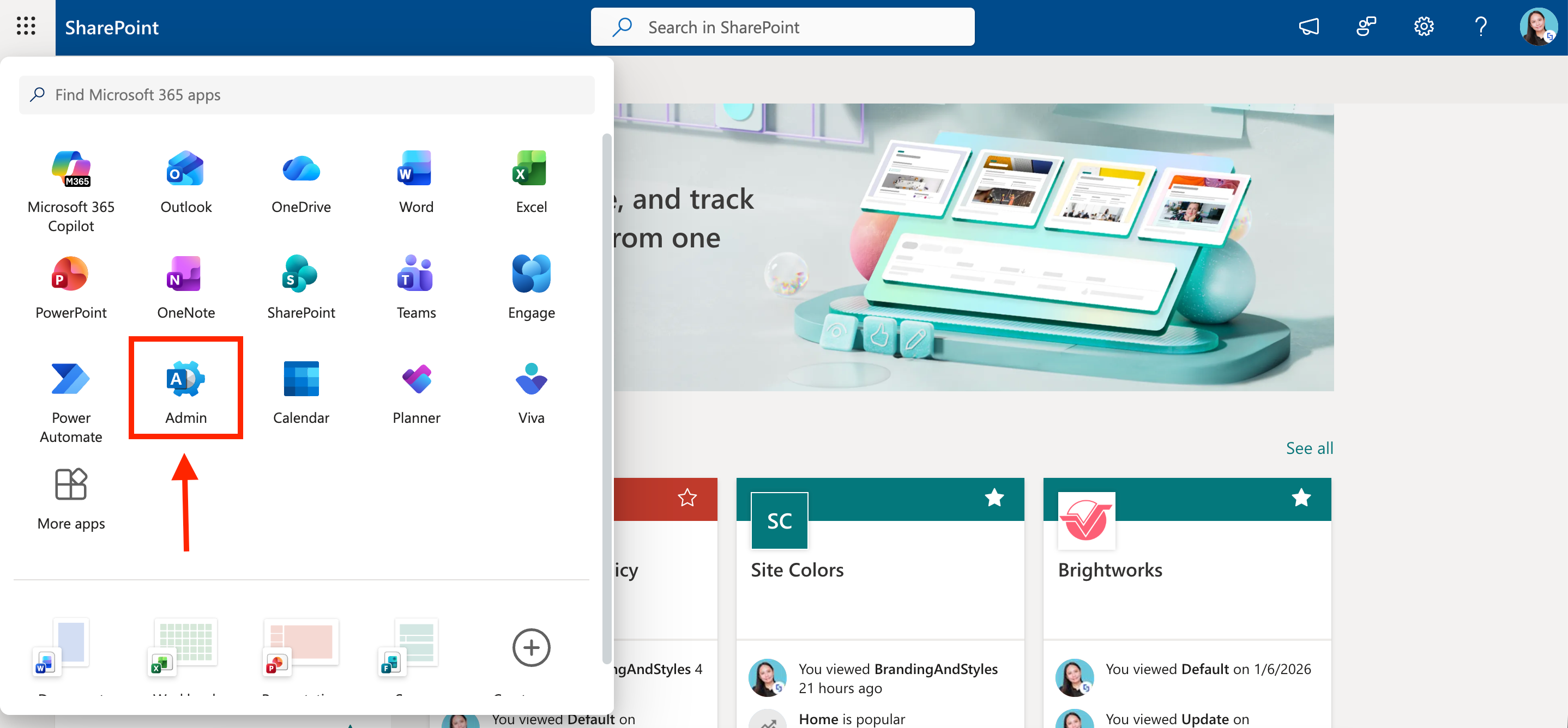Unfollow the Site Colors site star

tap(994, 498)
